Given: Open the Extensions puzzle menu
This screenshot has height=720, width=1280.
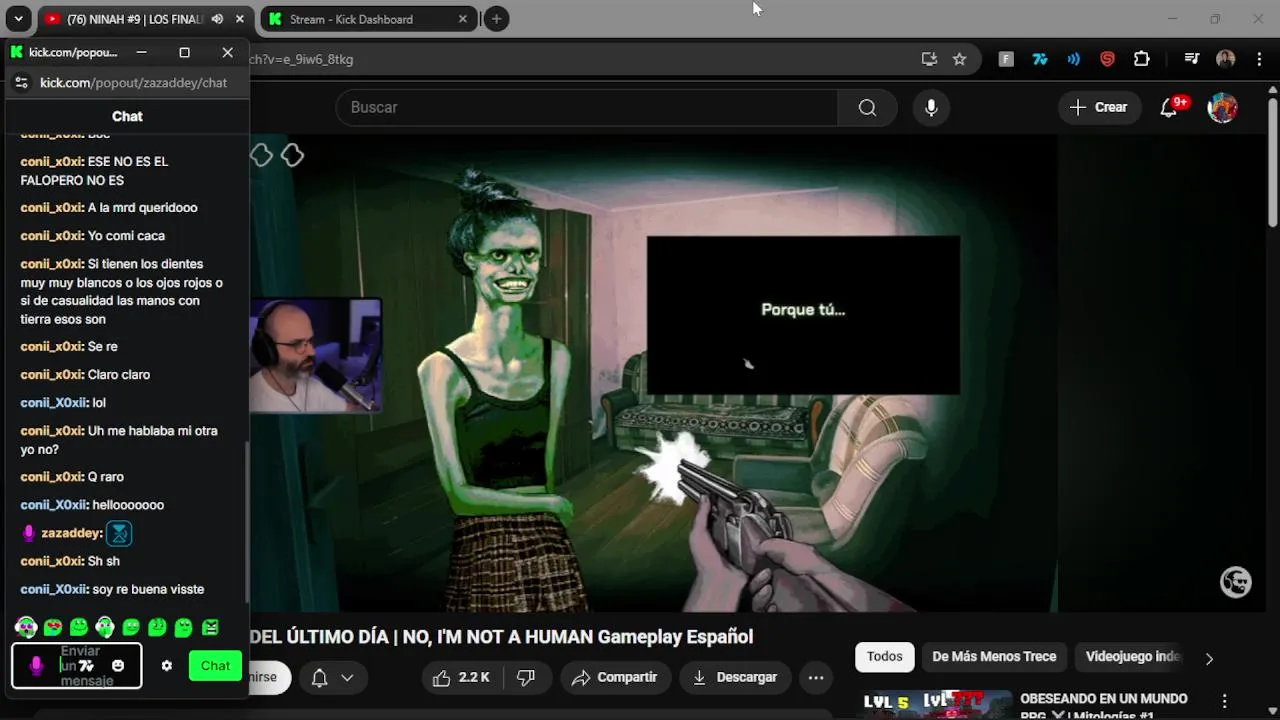Looking at the screenshot, I should pos(1141,59).
